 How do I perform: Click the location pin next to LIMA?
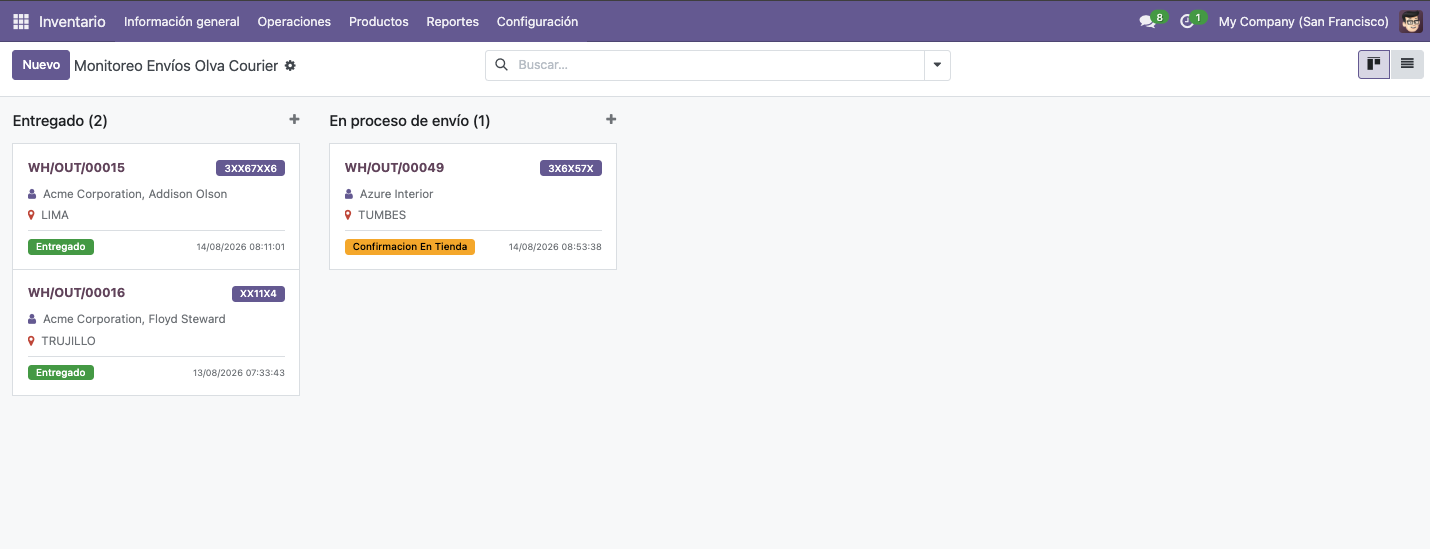[31, 215]
